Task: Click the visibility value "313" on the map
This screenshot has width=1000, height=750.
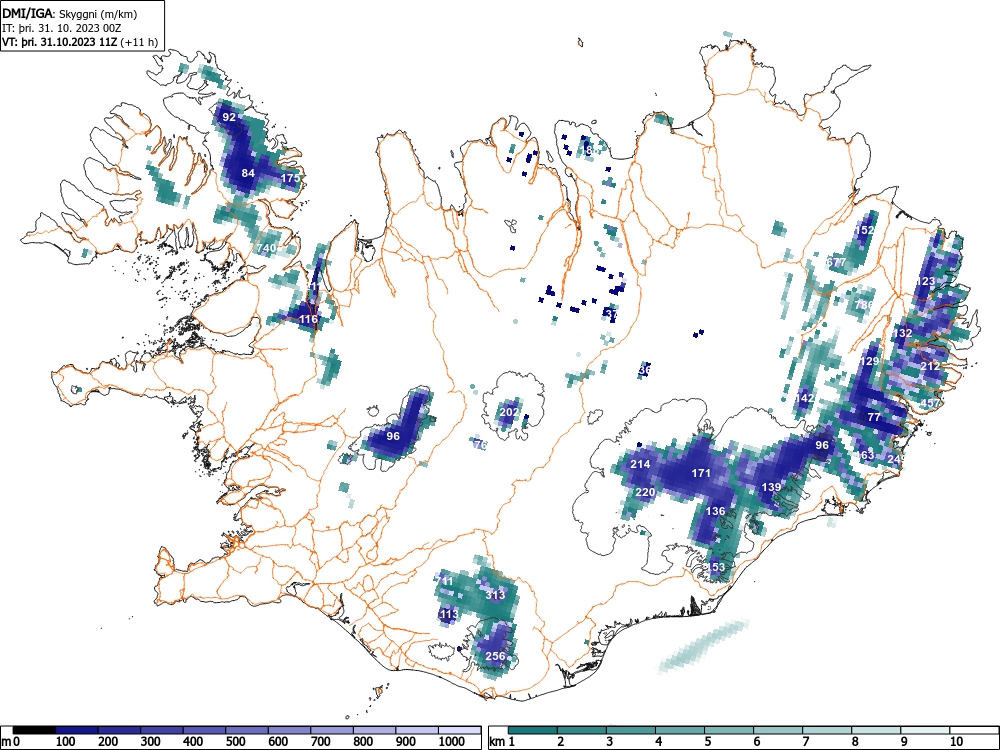Action: click(x=495, y=595)
